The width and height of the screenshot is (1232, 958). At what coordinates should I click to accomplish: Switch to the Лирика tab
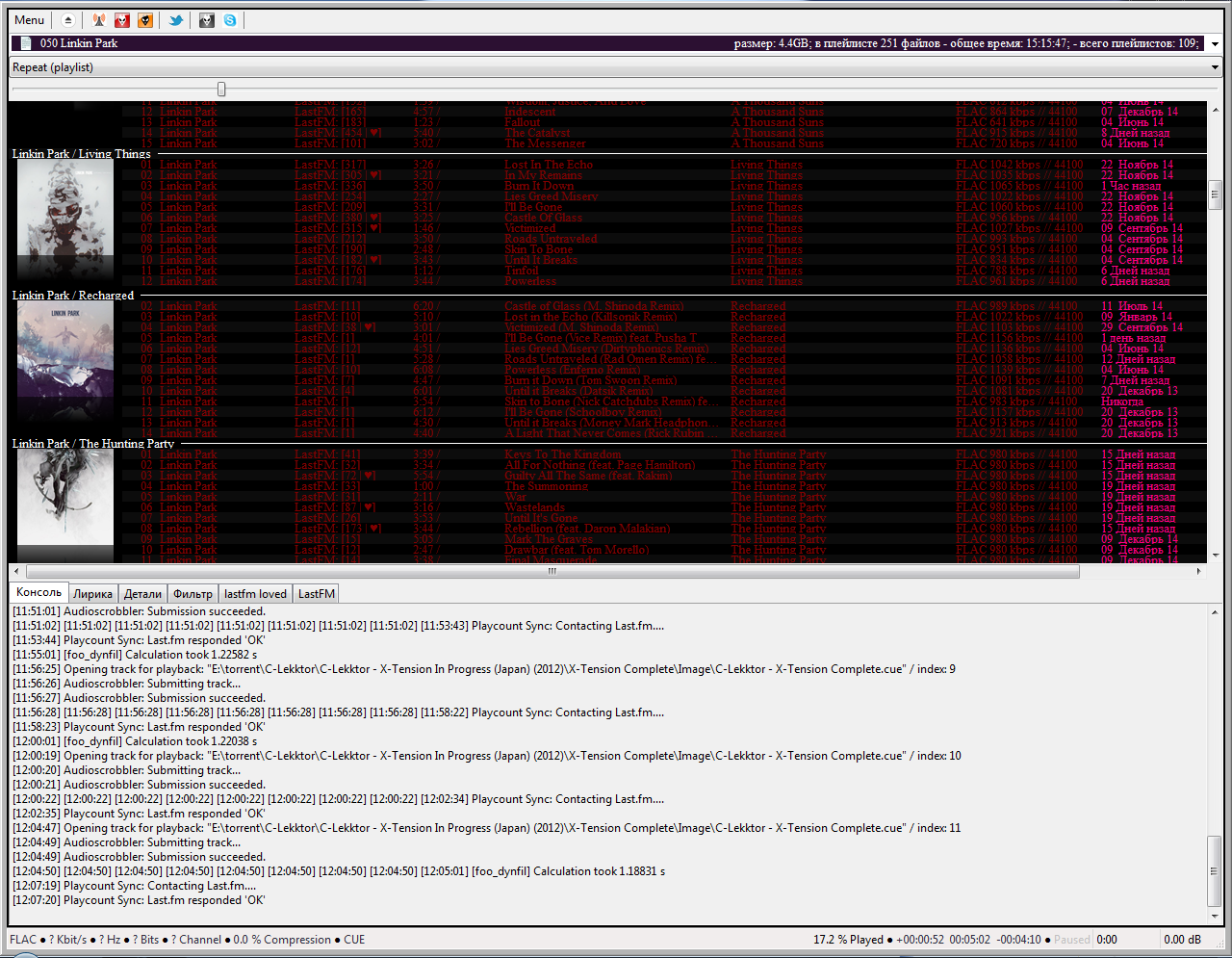tap(92, 594)
